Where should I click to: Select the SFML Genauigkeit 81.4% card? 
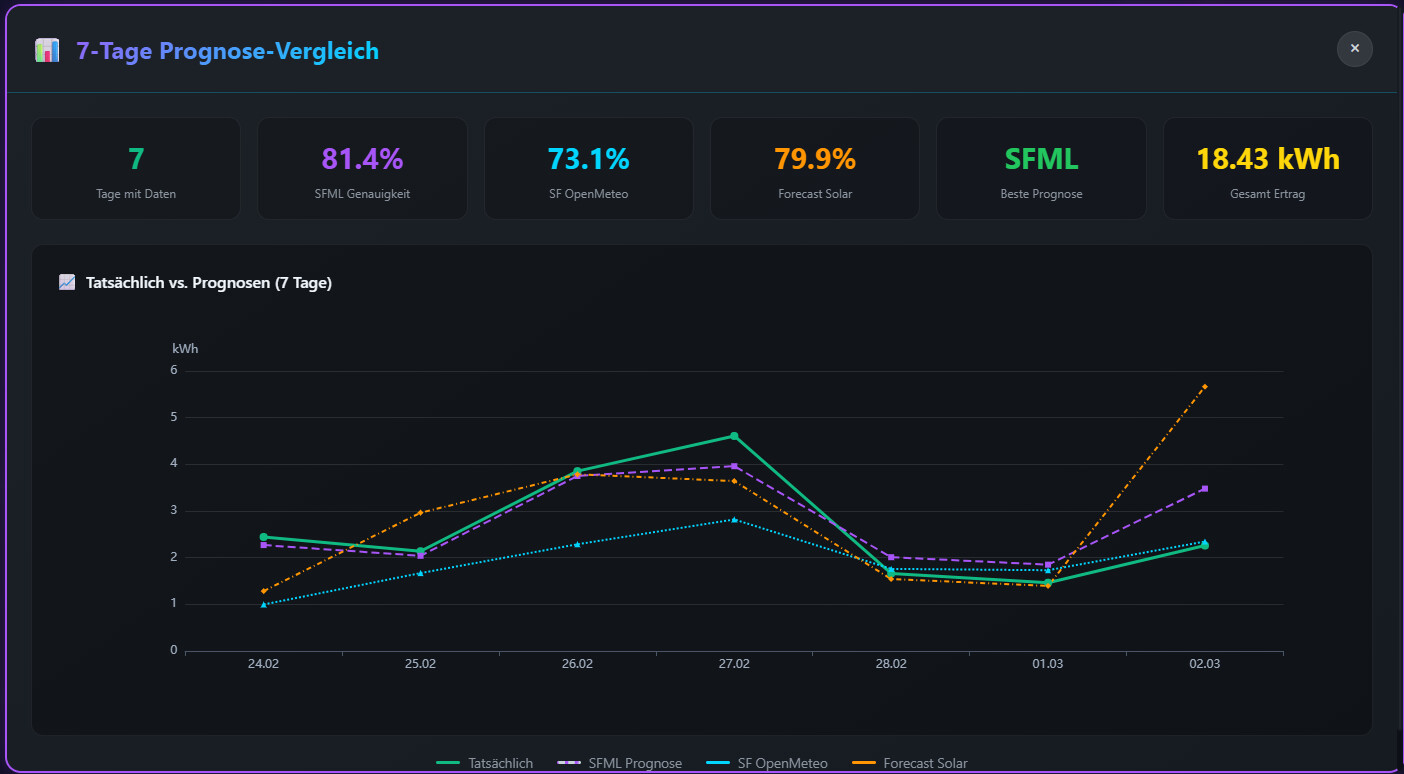(362, 168)
